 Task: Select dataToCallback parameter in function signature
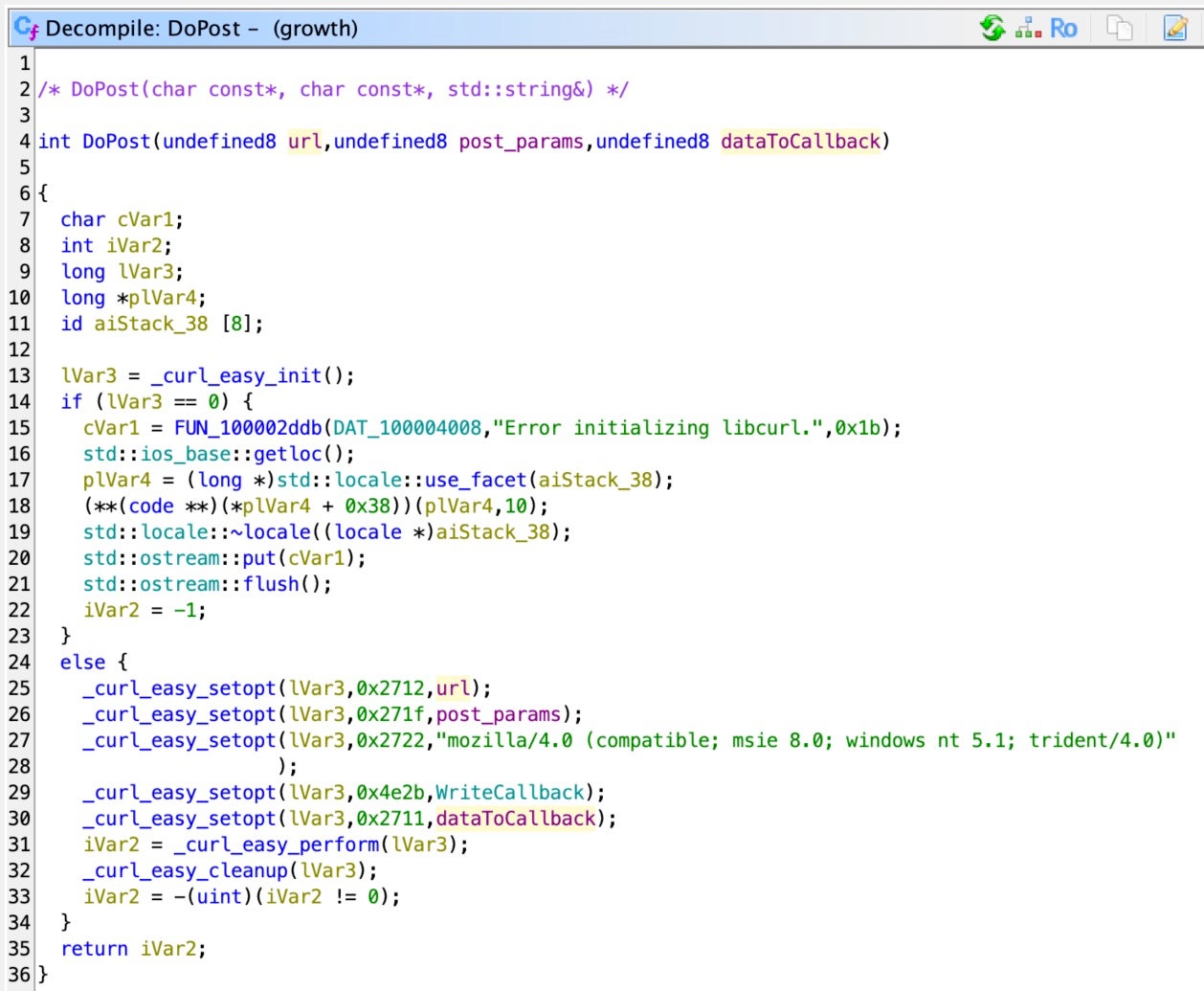pos(800,142)
